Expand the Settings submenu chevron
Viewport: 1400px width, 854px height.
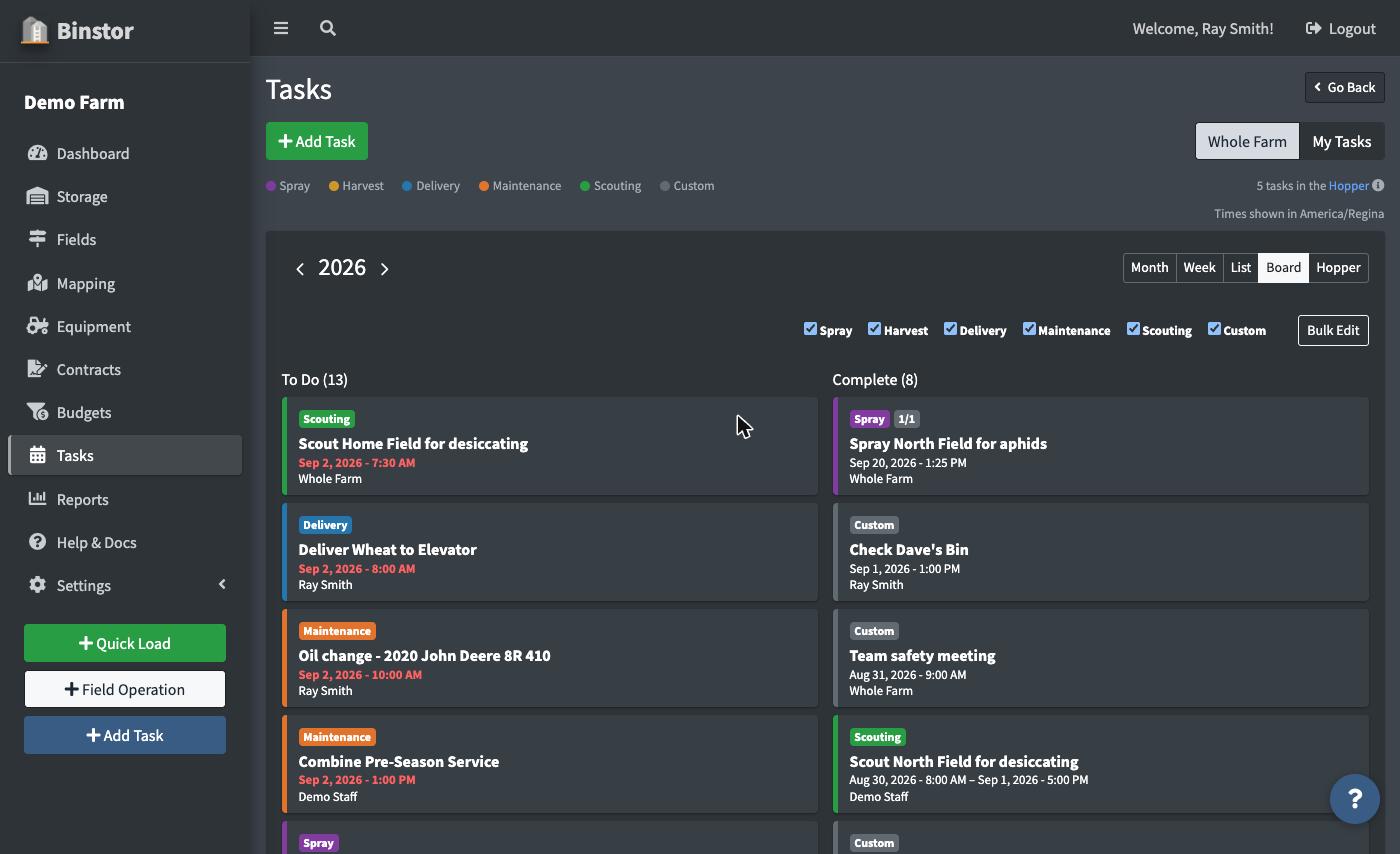point(222,584)
